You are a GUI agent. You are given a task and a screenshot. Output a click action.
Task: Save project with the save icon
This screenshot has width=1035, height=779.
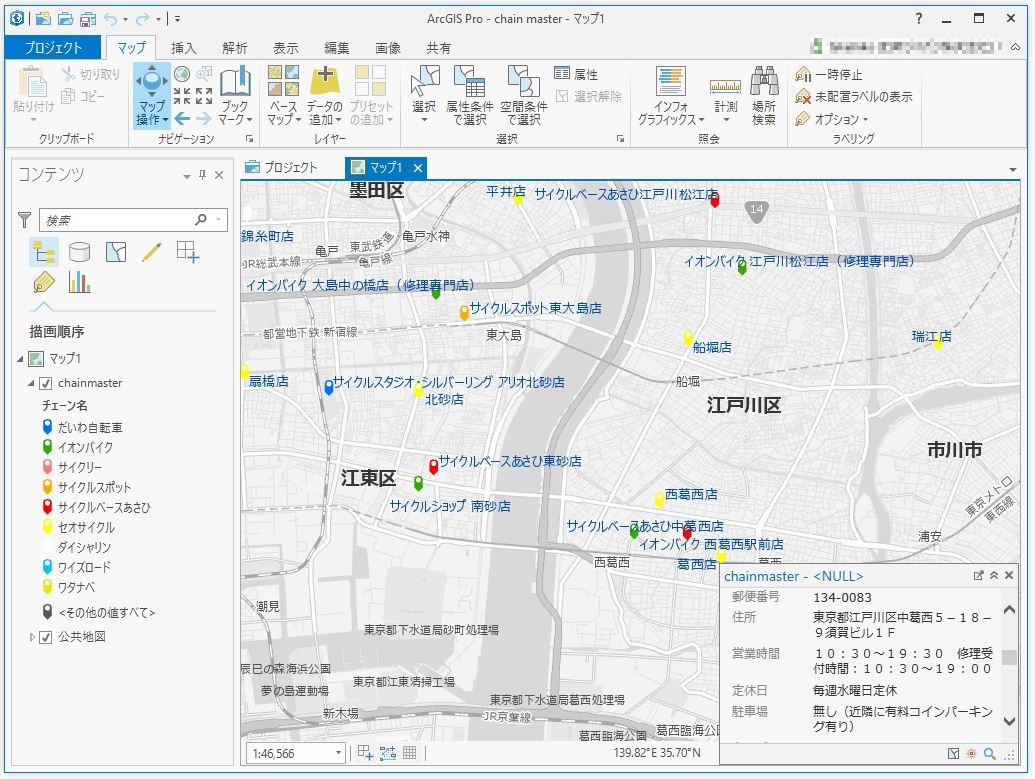tap(87, 18)
